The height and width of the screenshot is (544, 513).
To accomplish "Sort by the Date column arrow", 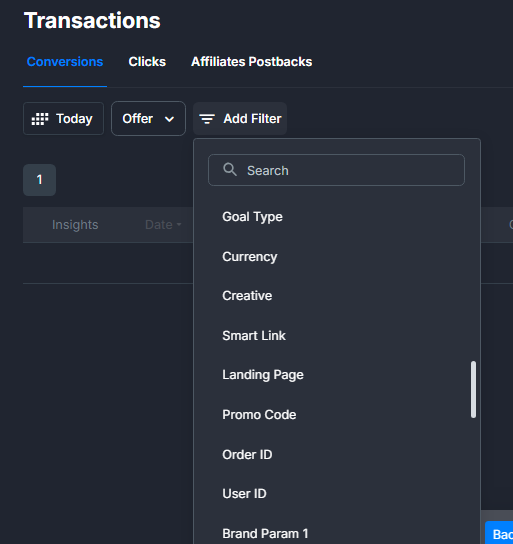I will tap(179, 225).
